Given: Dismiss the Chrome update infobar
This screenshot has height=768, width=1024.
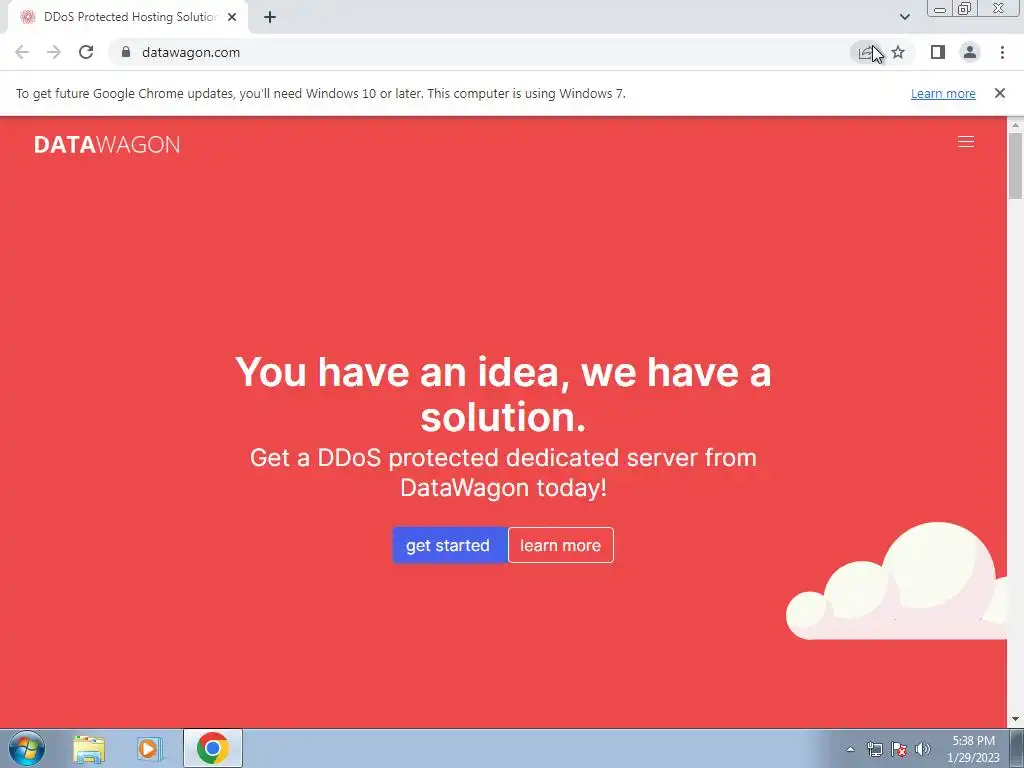Looking at the screenshot, I should point(1000,93).
